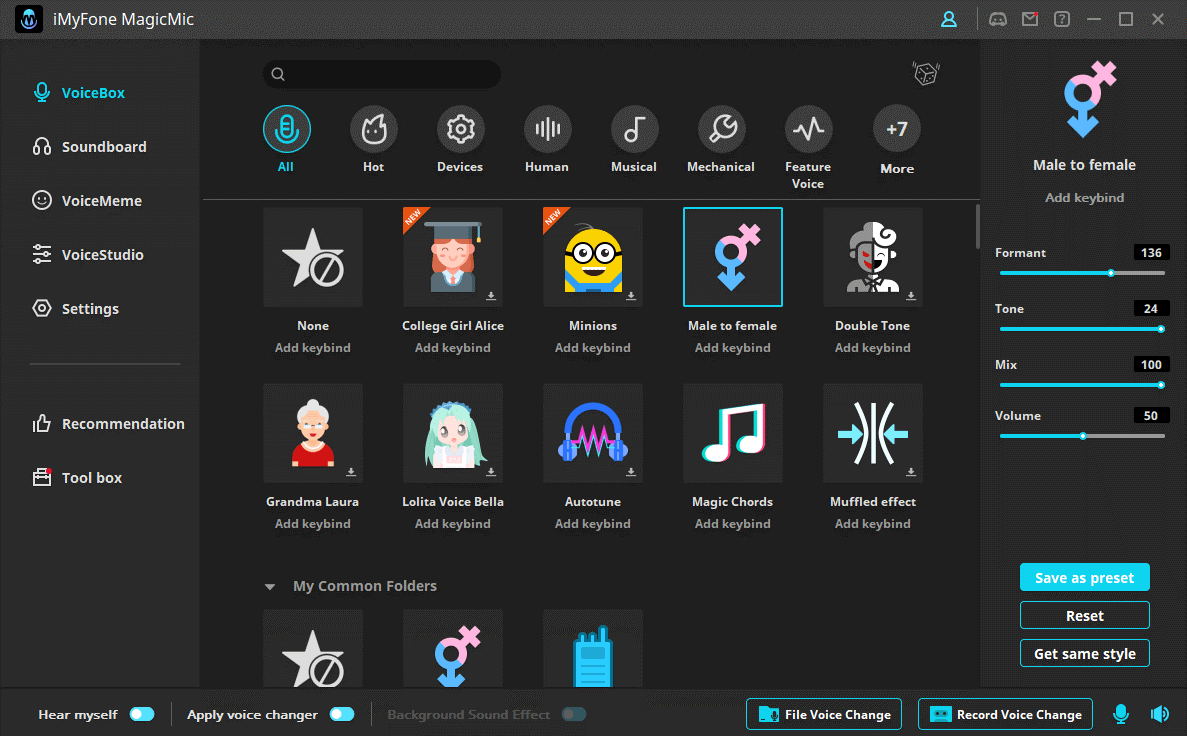The height and width of the screenshot is (736, 1187).
Task: Click the dice icon for a random voice
Action: [925, 72]
